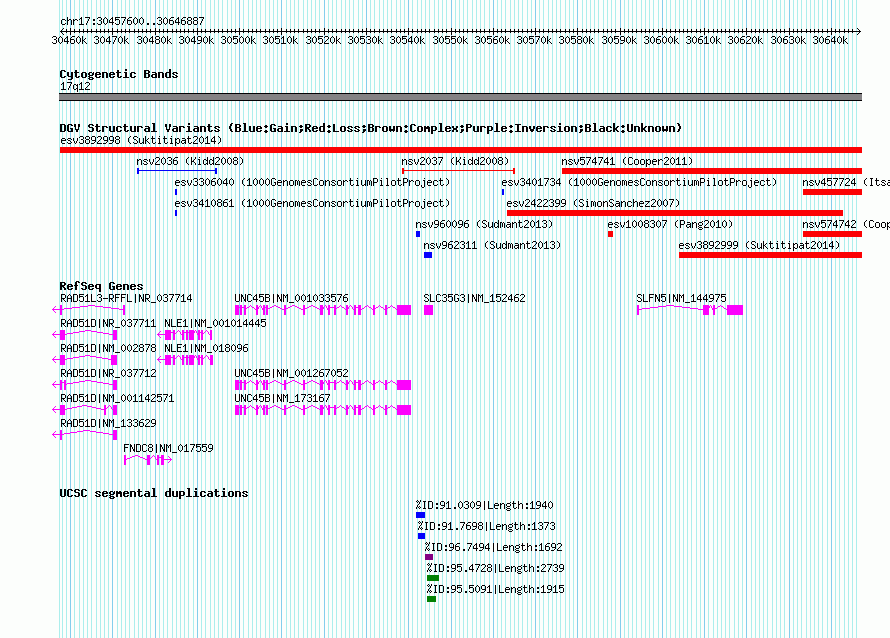Click the RAD51D|NR_037712 transcript label
This screenshot has width=890, height=638.
click(108, 373)
